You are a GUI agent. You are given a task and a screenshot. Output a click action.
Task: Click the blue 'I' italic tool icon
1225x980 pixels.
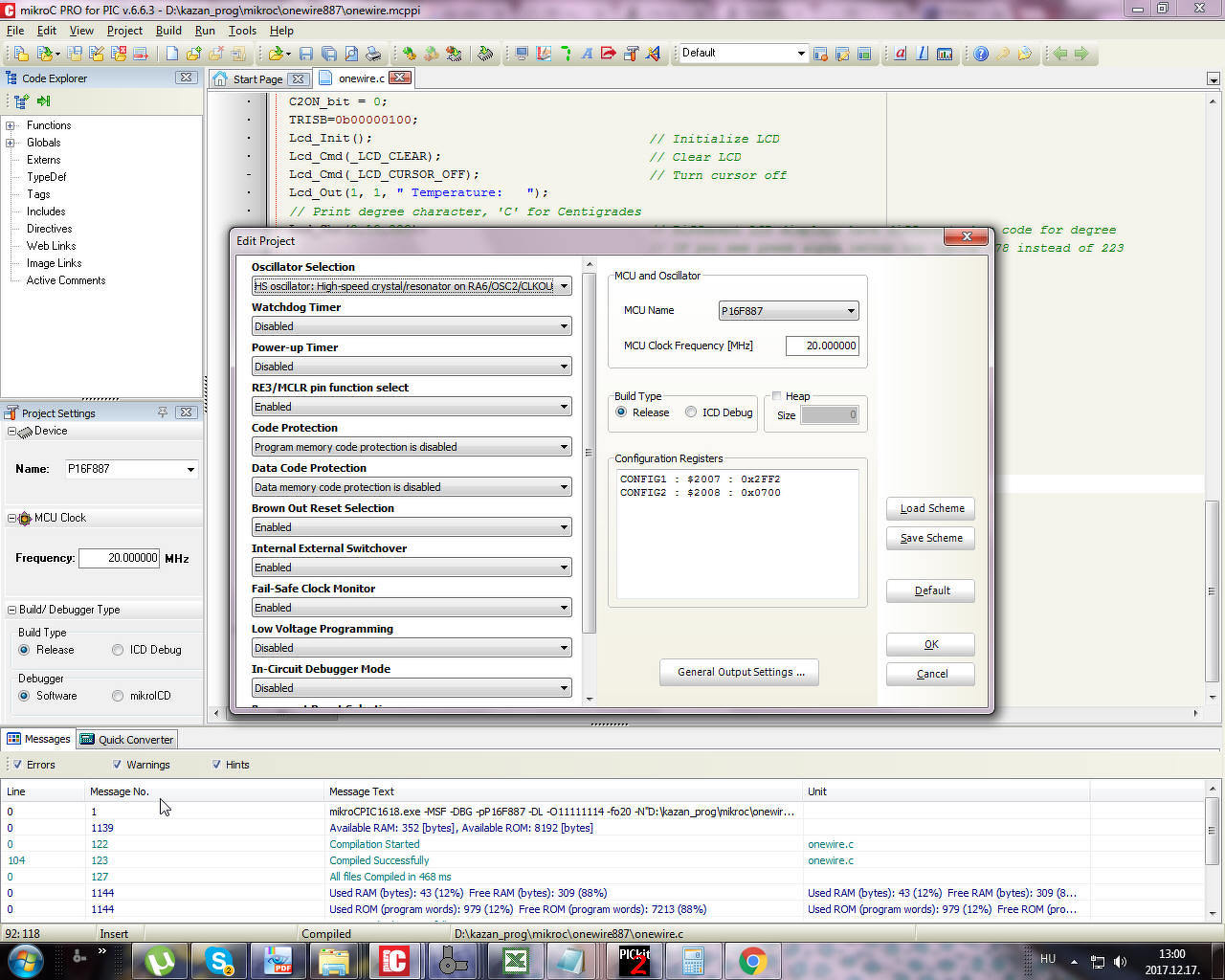[x=923, y=54]
